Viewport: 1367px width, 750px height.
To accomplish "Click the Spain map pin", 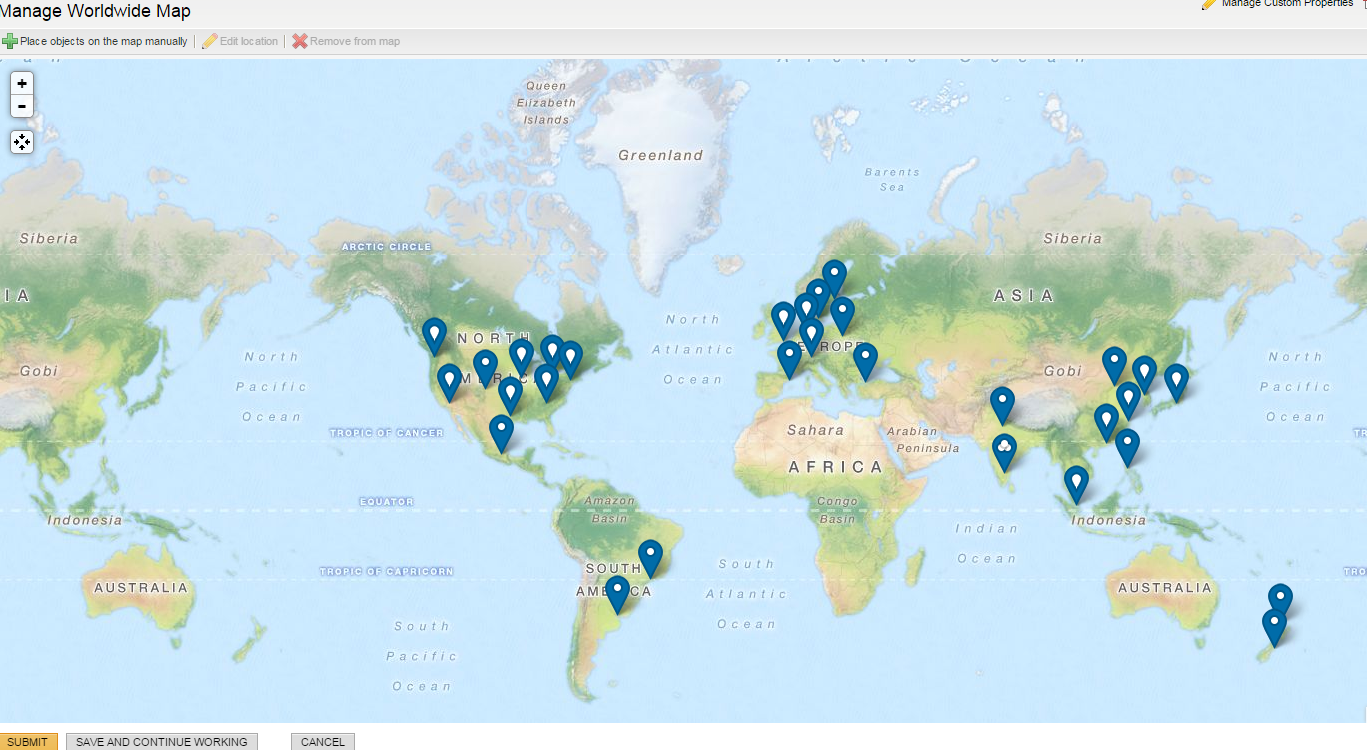I will click(x=789, y=360).
